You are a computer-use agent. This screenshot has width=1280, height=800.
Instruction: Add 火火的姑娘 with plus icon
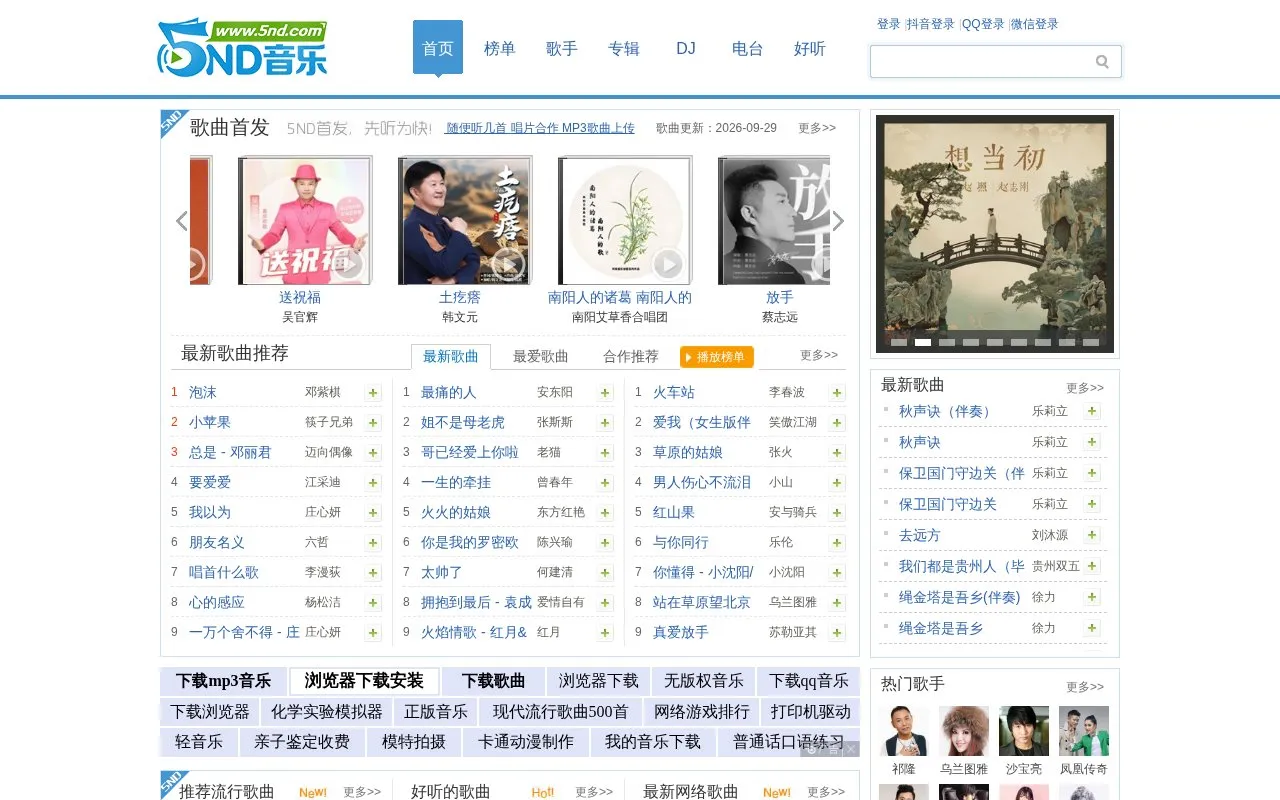pos(605,513)
